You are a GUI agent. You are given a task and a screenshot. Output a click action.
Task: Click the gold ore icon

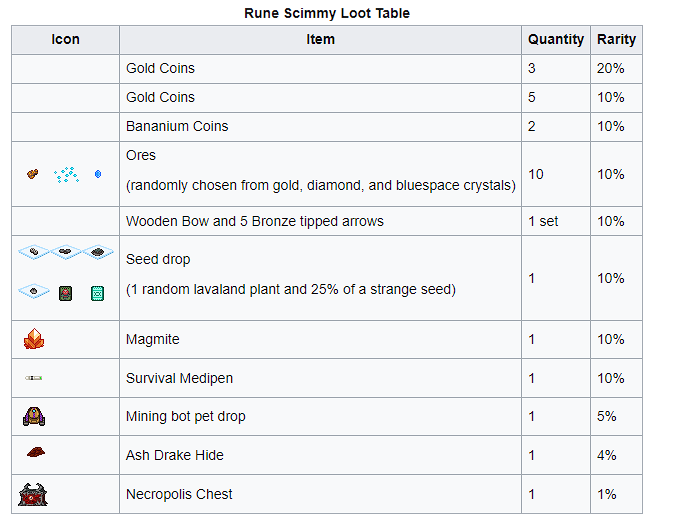coord(33,174)
